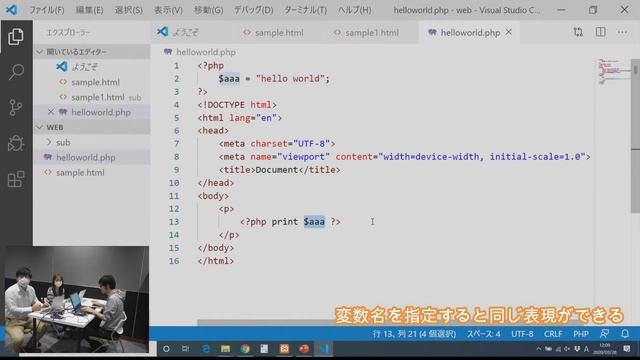Launch Edge from the taskbar
This screenshot has height=360, width=640.
206,349
